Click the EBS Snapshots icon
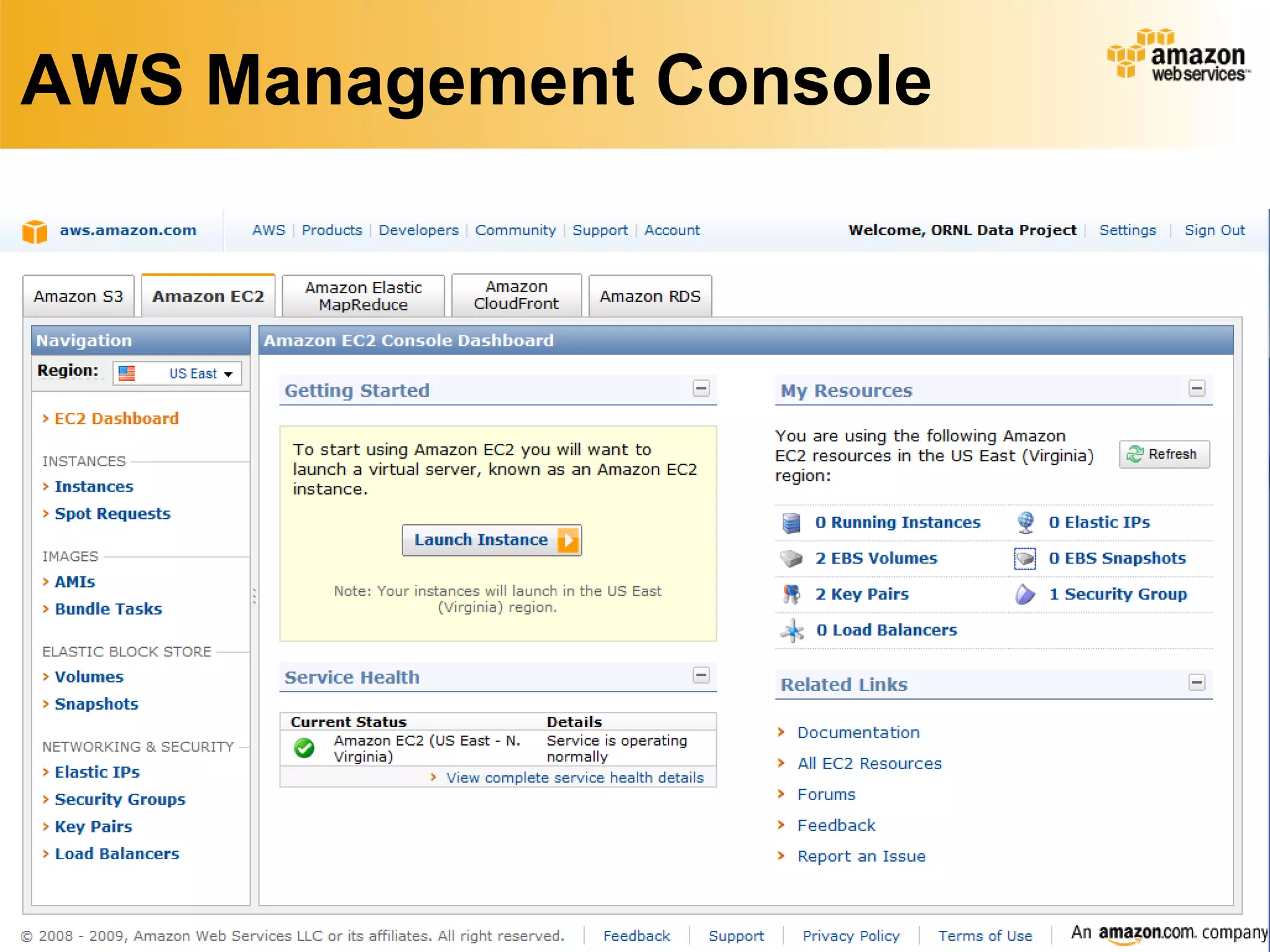Screen dimensions: 1270x952 1025,559
